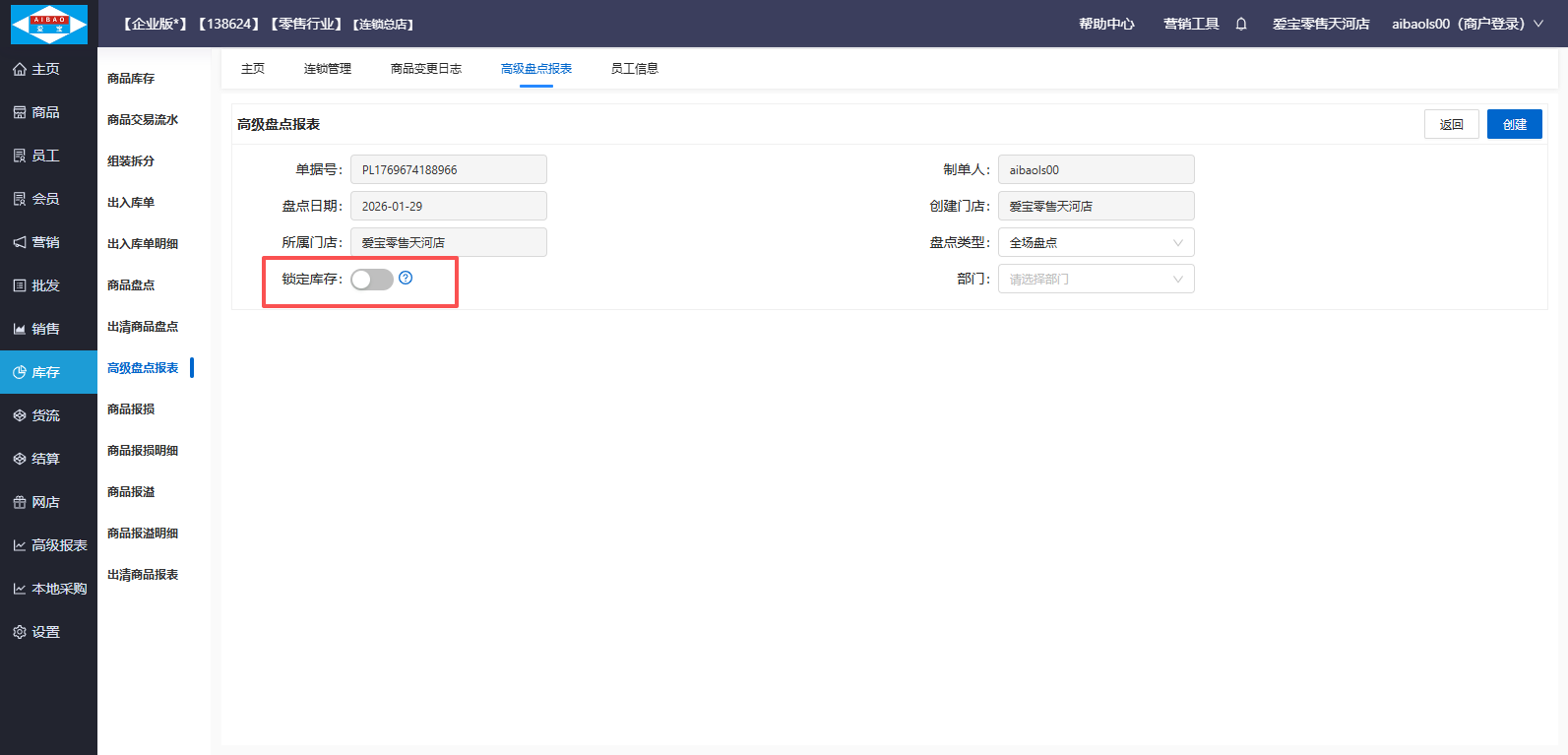The image size is (1568, 755).
Task: Select 商品盘点 in the submenu
Action: [x=131, y=285]
